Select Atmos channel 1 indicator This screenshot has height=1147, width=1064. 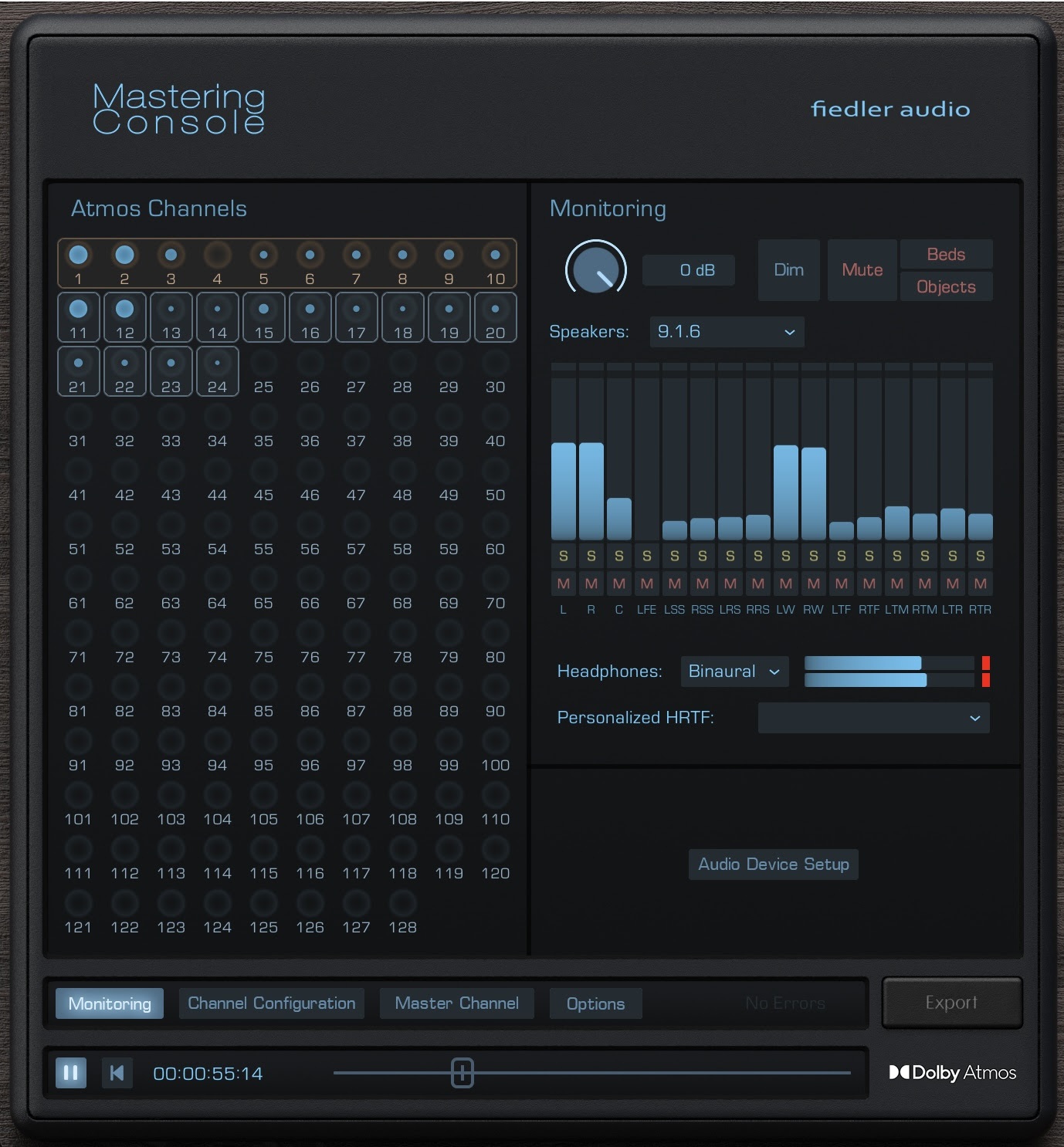point(77,255)
